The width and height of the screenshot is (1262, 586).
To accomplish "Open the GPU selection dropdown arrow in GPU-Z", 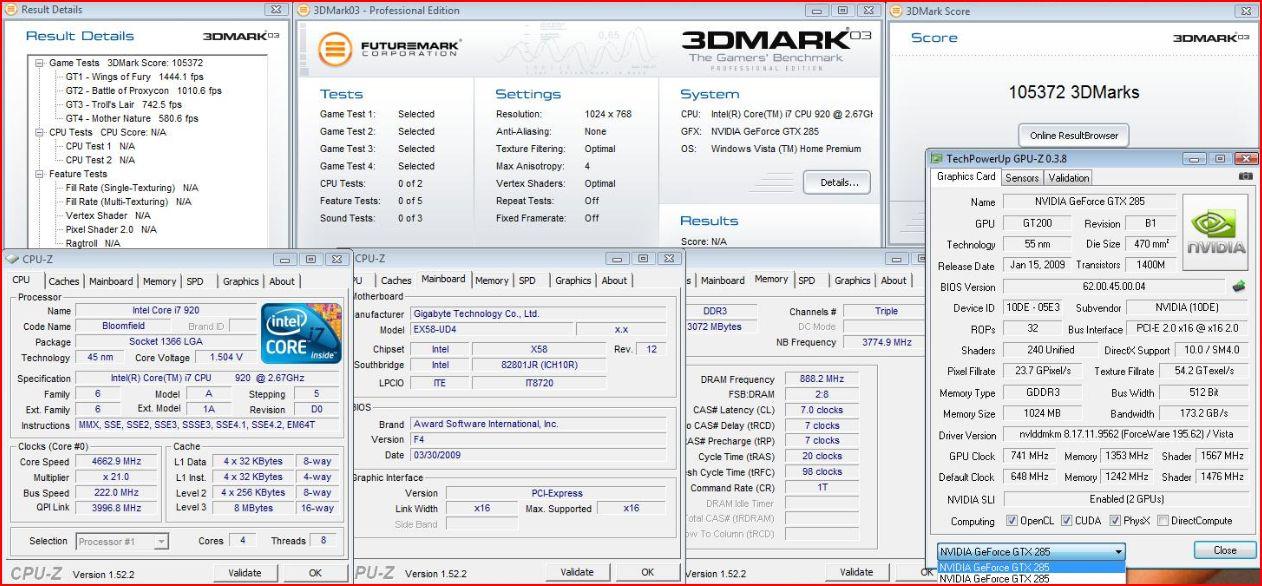I will click(x=1118, y=552).
